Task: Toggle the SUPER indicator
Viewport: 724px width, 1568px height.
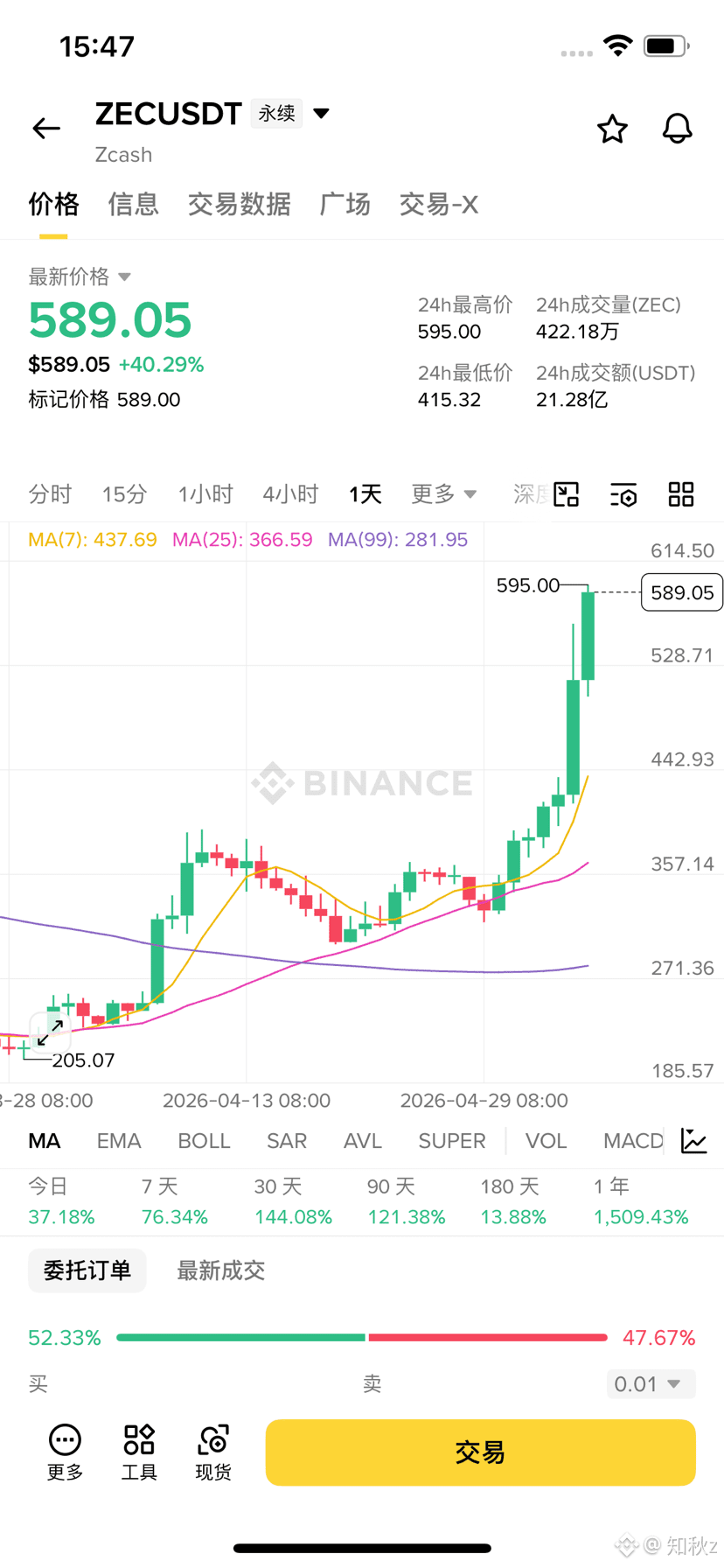Action: [452, 1141]
